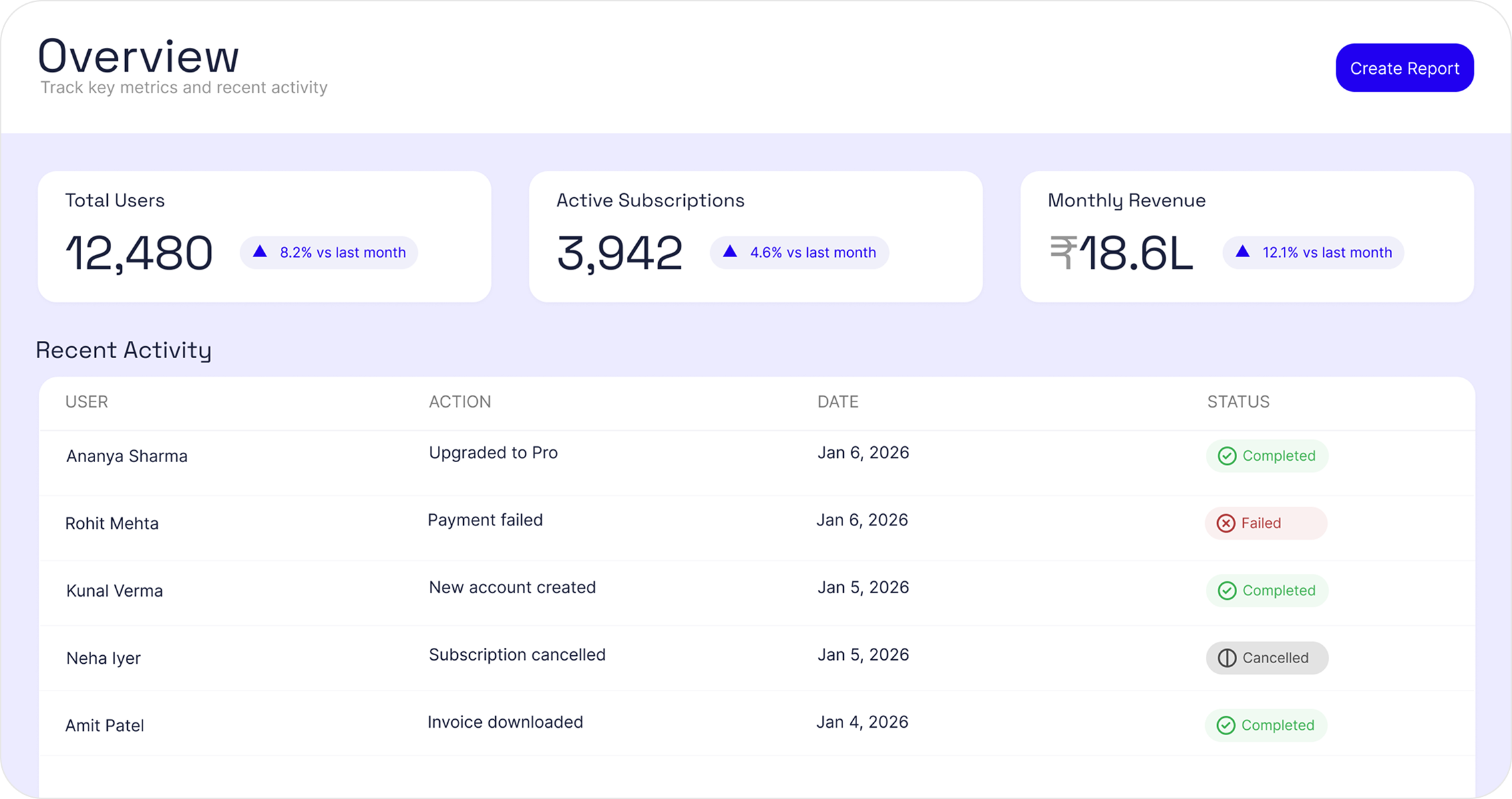Select the Recent Activity section heading

click(x=124, y=350)
